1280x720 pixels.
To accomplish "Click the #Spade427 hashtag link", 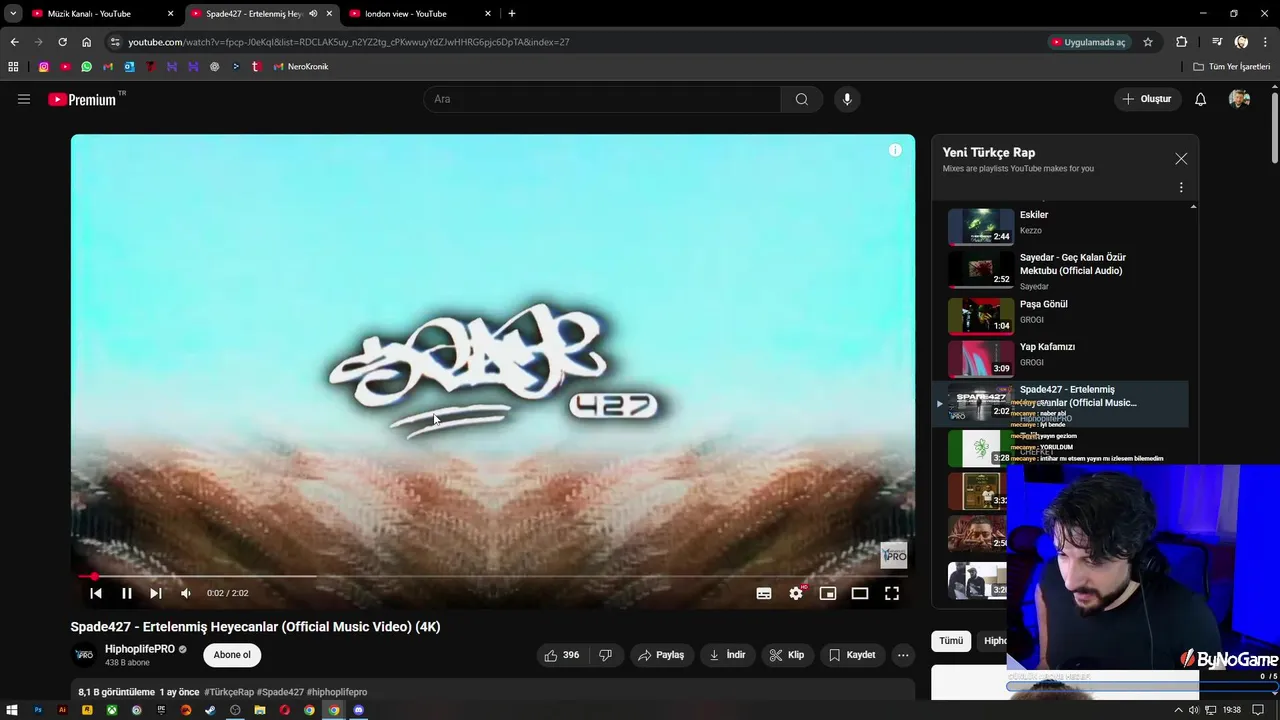I will click(280, 692).
